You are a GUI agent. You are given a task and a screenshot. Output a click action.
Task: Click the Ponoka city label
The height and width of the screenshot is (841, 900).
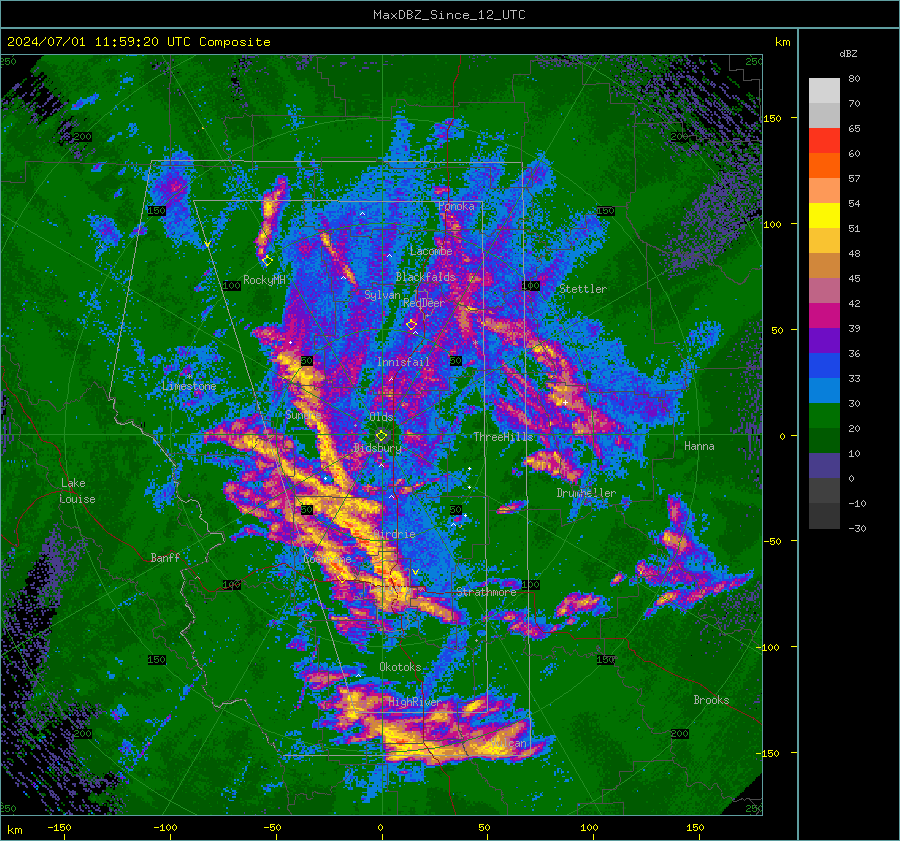tap(456, 206)
